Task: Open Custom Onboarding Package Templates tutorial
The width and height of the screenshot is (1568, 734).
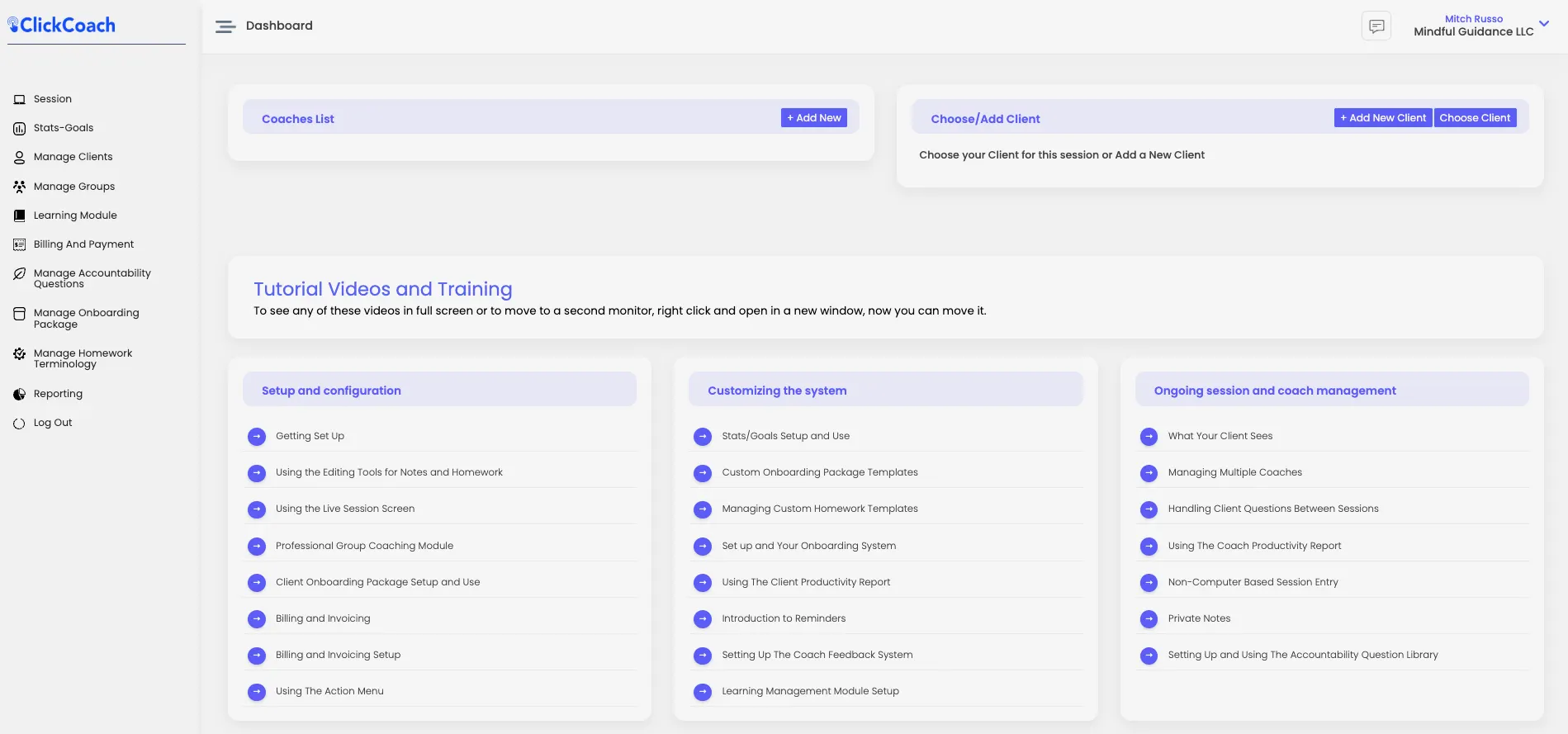Action: tap(820, 472)
